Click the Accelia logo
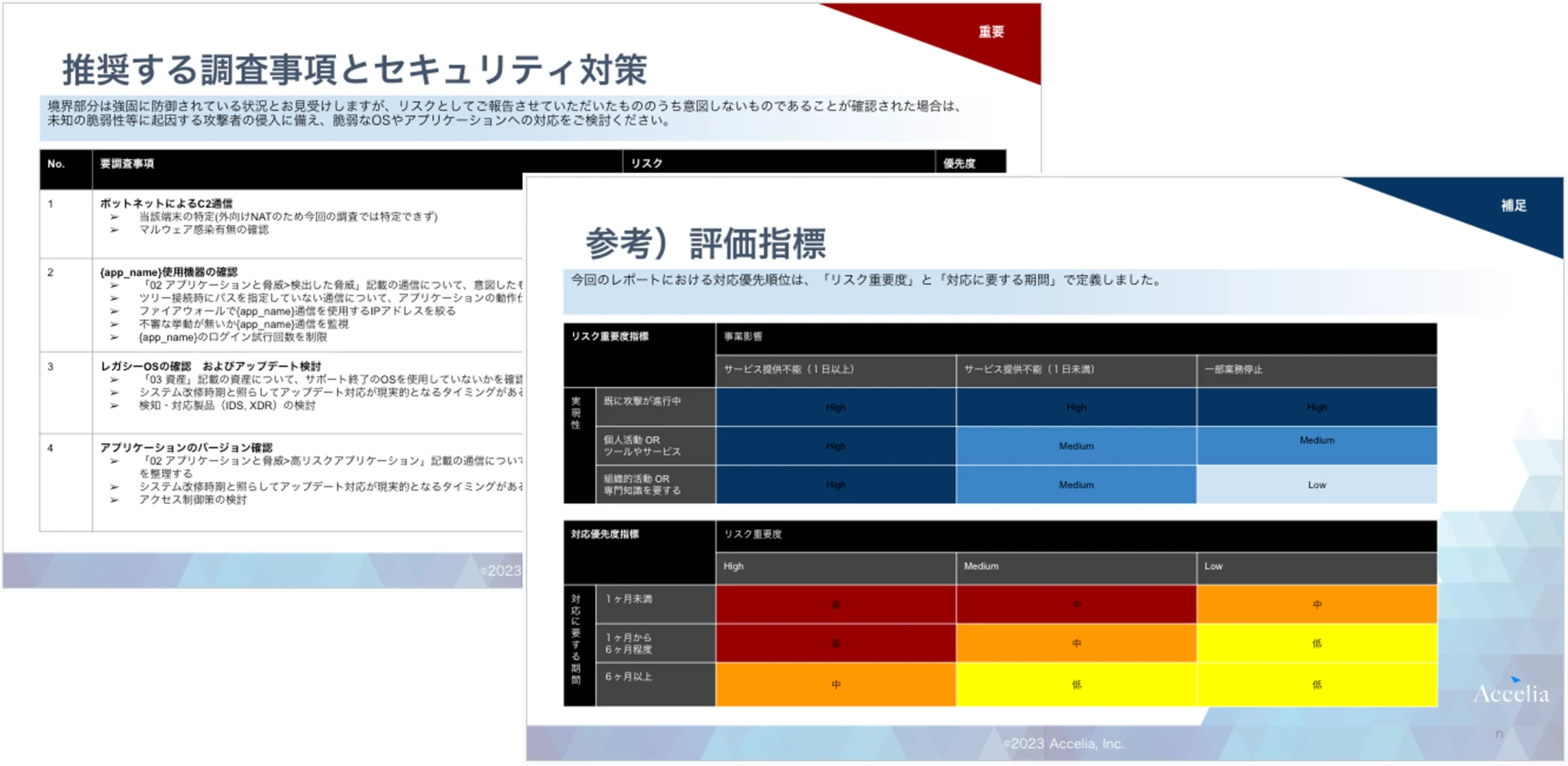Image resolution: width=1568 pixels, height=766 pixels. 1512,695
